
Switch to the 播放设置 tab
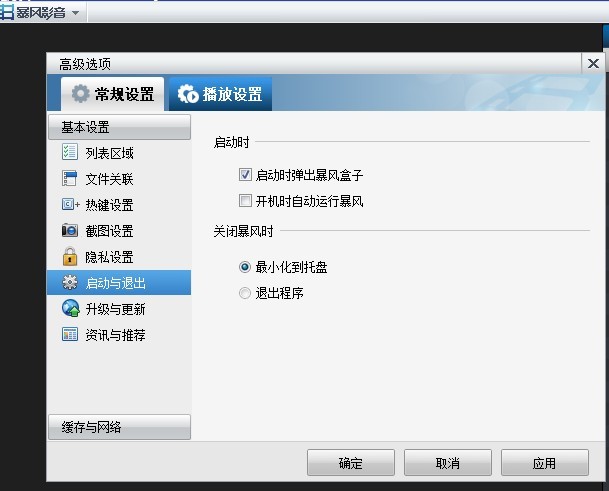[x=220, y=94]
